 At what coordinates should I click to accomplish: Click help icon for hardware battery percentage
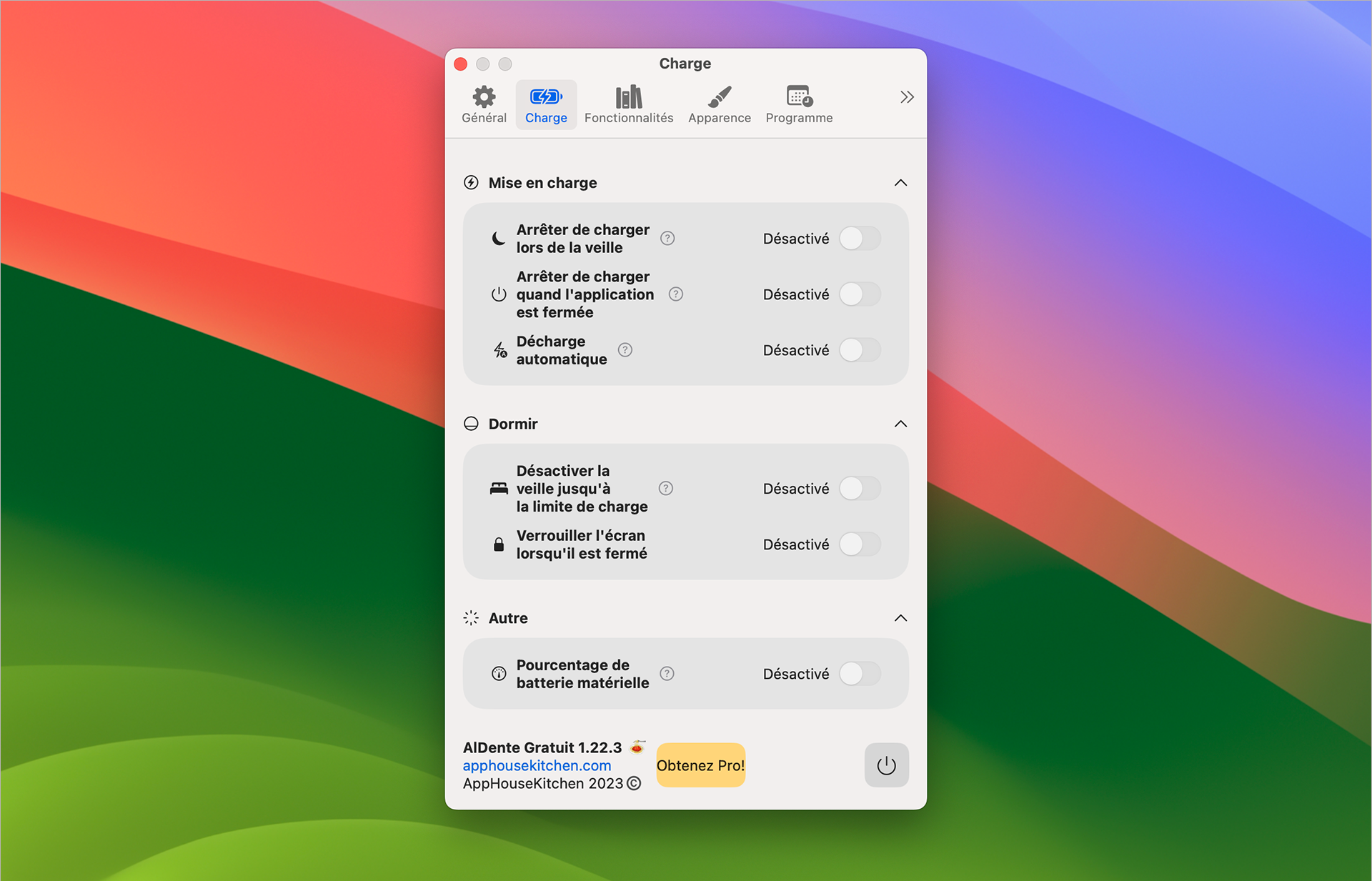pos(667,674)
